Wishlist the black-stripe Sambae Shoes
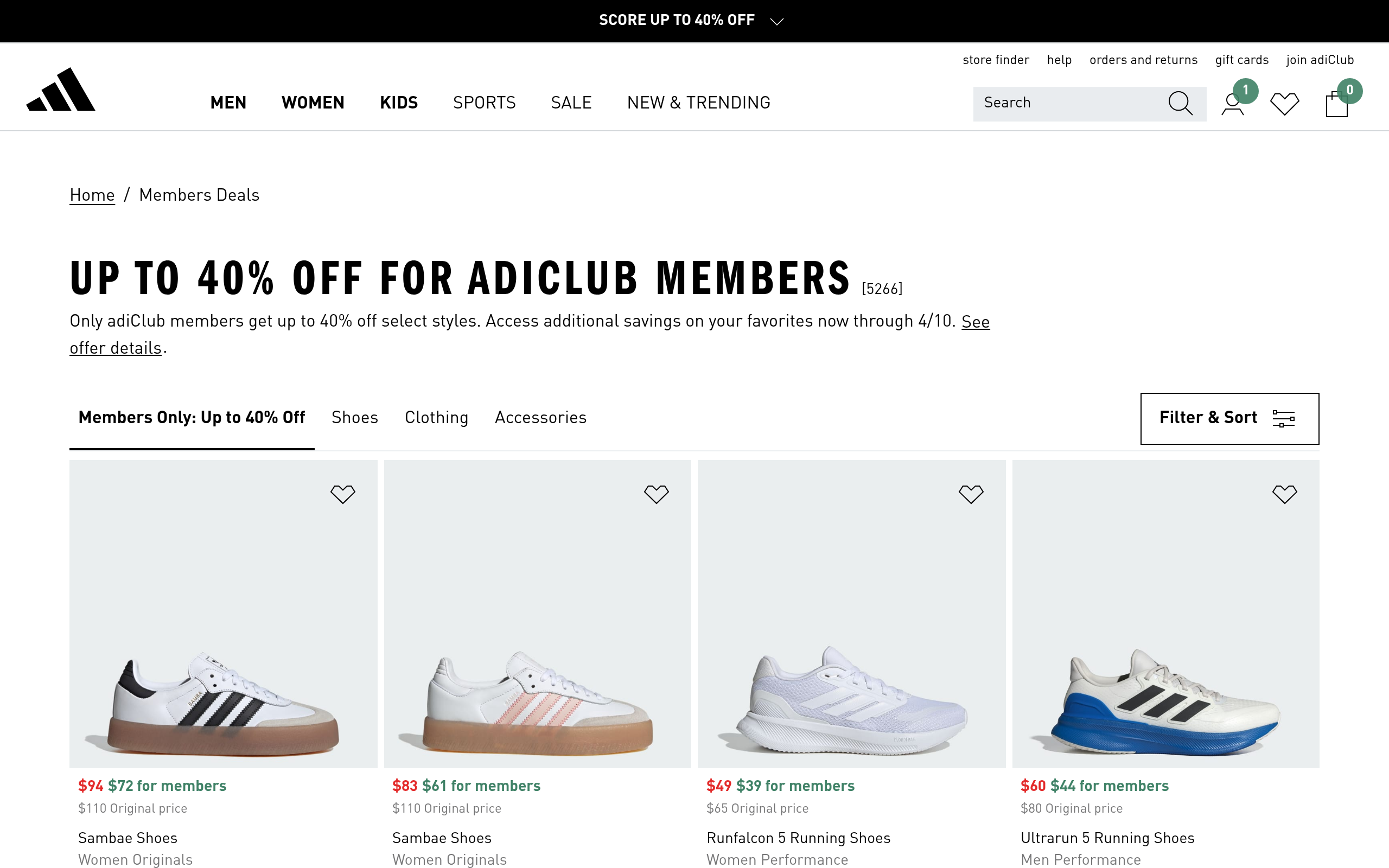 click(343, 494)
